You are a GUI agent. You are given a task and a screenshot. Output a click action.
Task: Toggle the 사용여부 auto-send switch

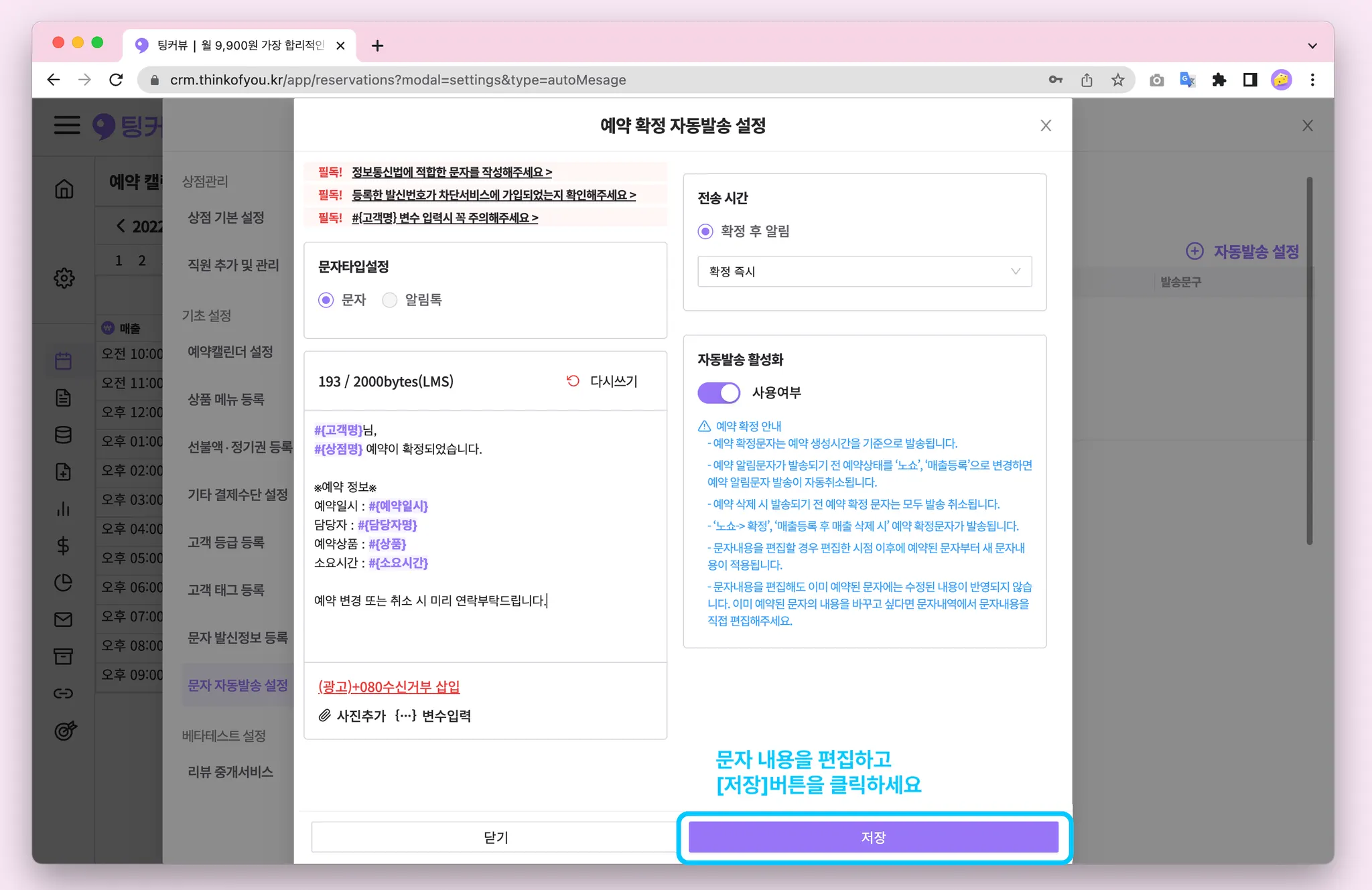(718, 392)
